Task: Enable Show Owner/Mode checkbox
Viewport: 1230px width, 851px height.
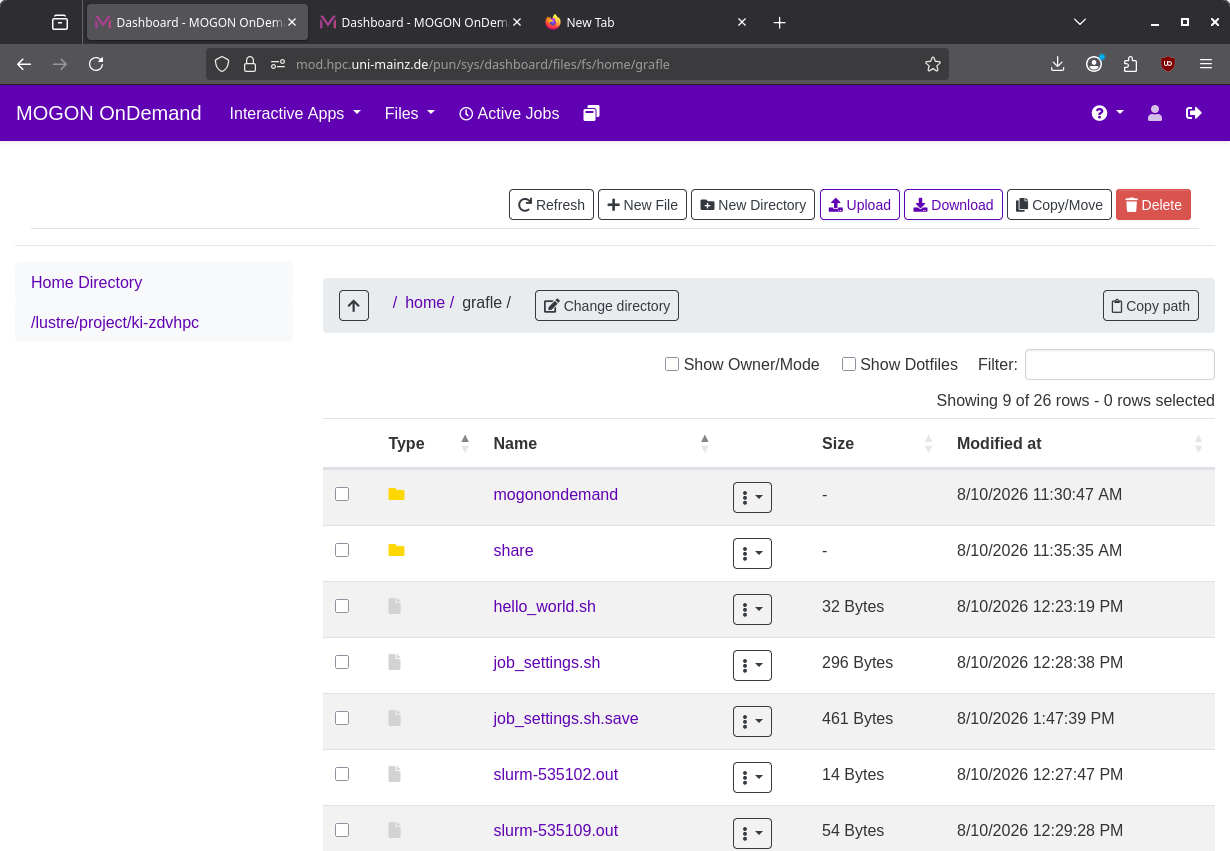Action: coord(672,364)
